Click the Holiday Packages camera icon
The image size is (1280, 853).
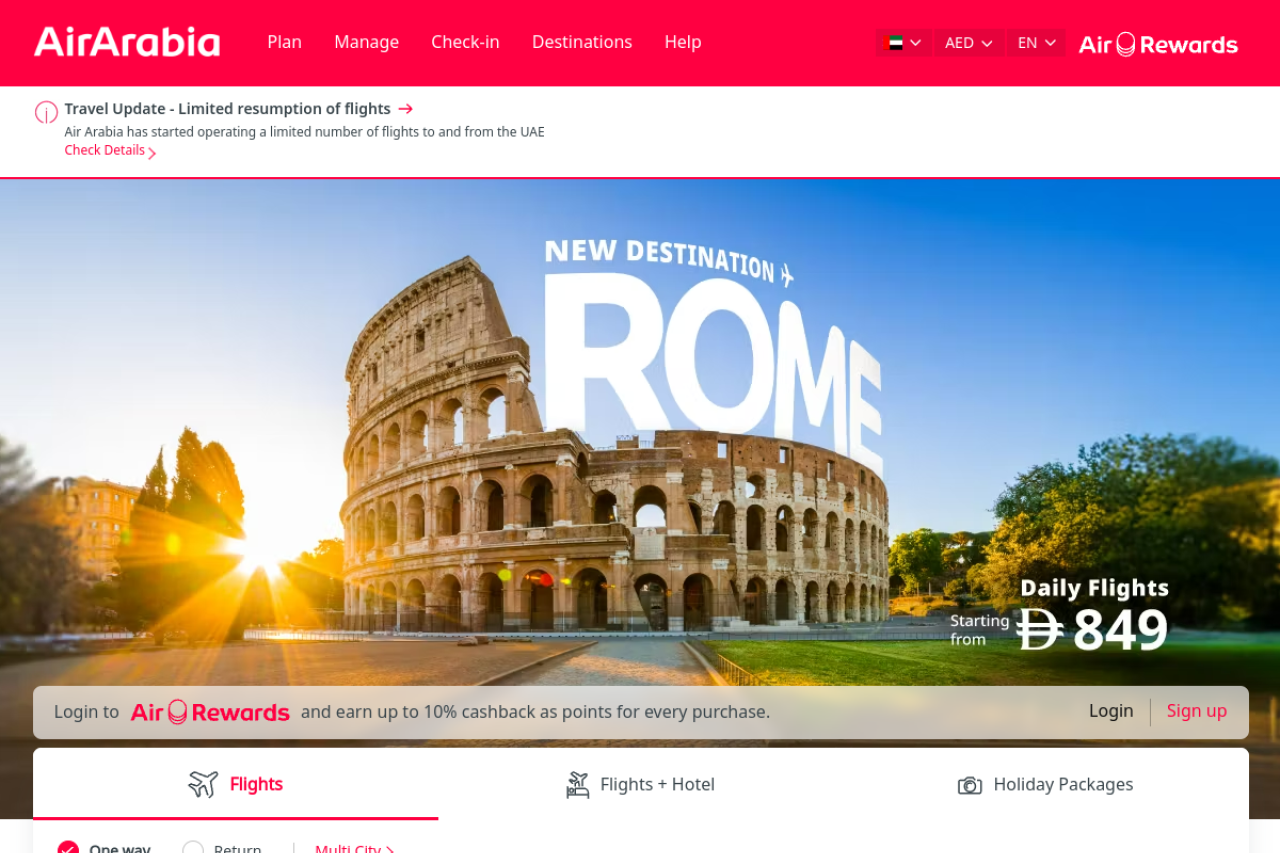click(x=970, y=785)
